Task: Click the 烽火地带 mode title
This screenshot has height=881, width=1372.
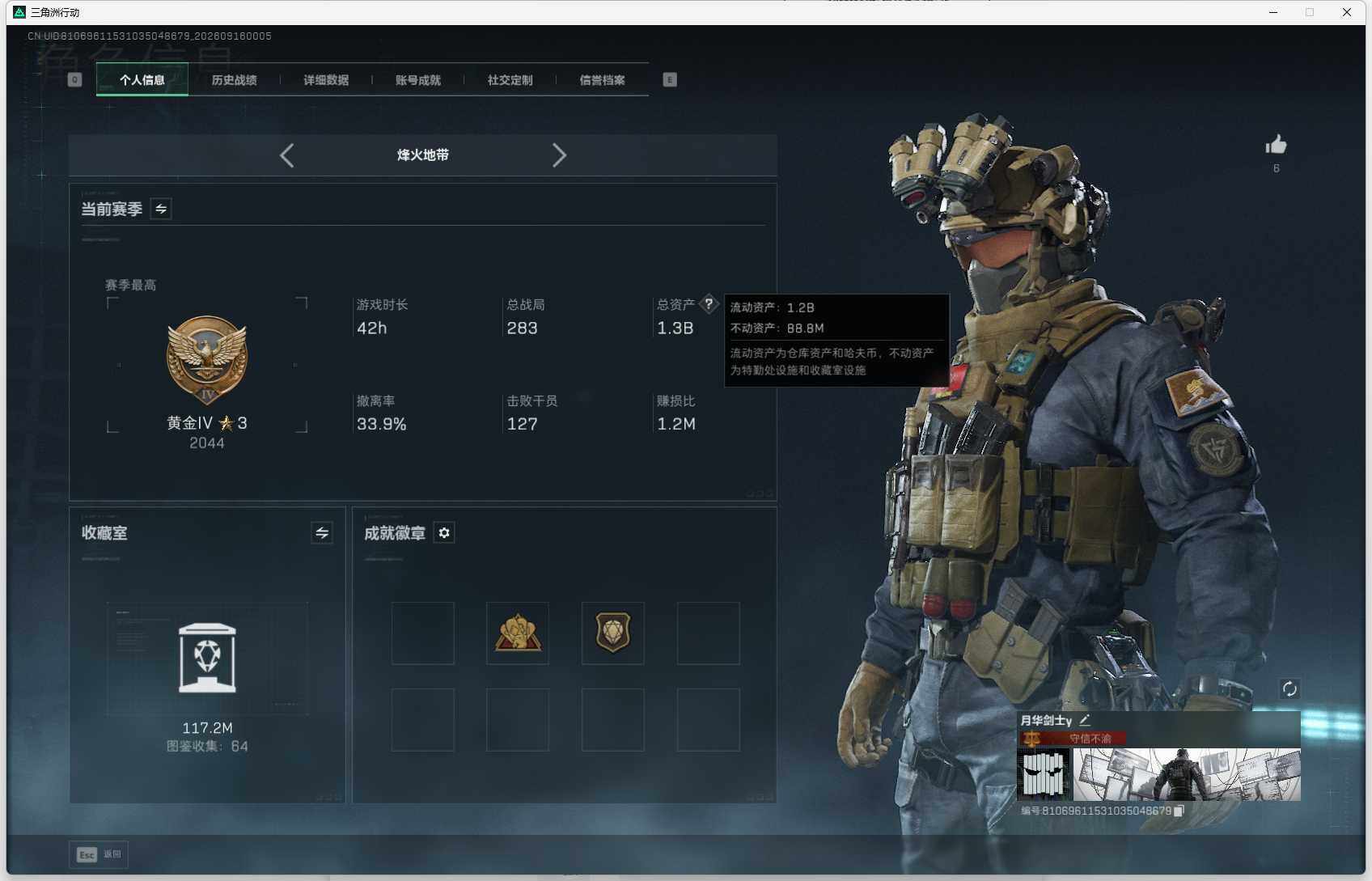Action: (423, 155)
